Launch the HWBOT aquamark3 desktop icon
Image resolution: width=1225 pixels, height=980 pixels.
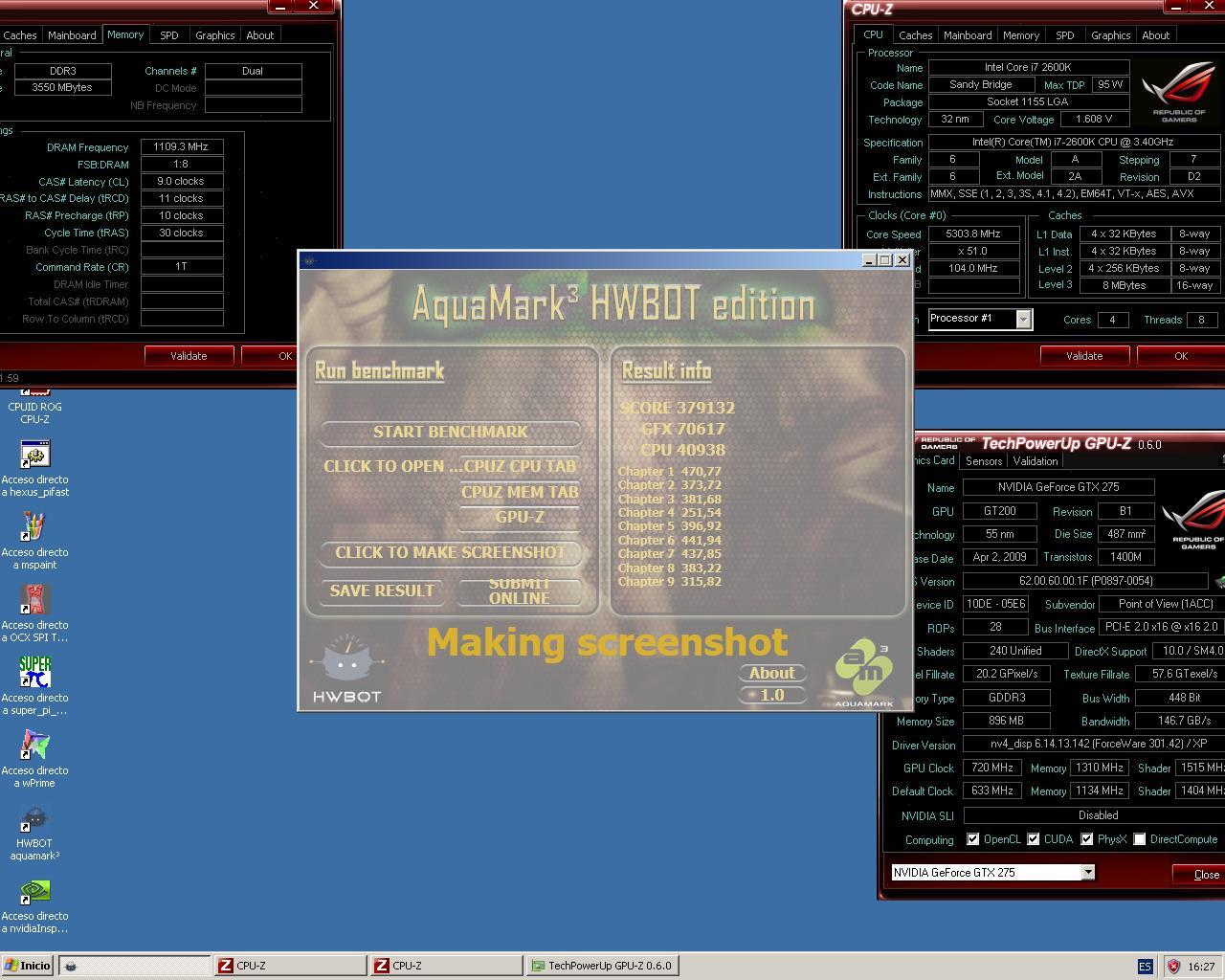tap(34, 833)
